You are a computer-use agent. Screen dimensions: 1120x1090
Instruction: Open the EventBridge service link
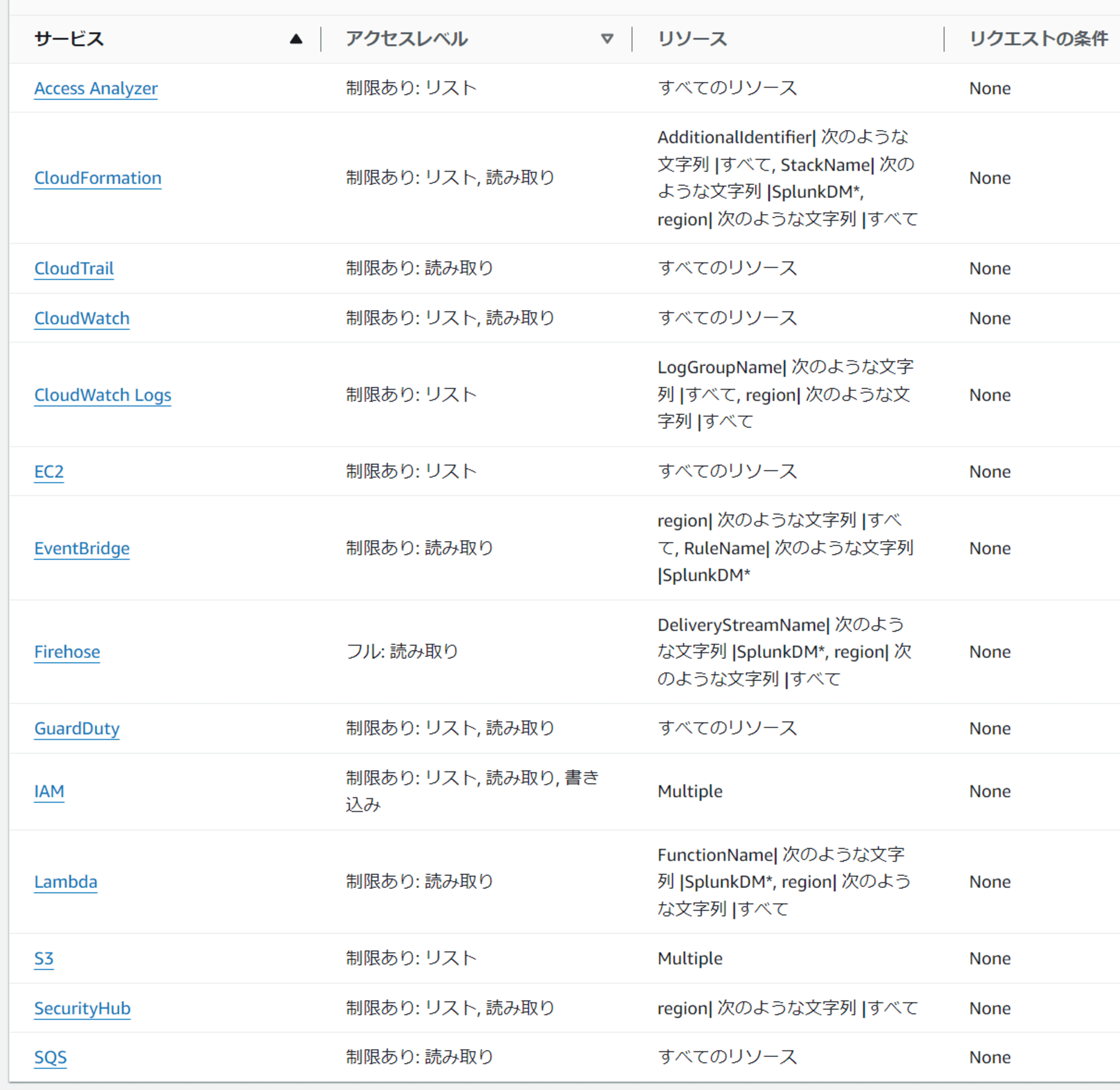(x=82, y=548)
